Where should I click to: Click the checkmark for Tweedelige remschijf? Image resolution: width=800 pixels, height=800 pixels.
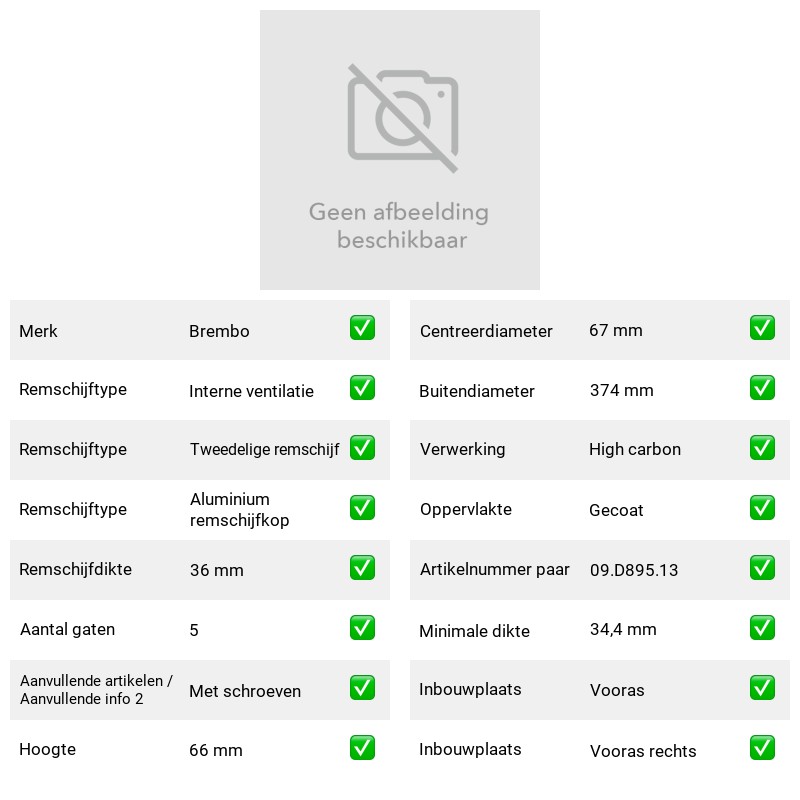[x=362, y=447]
